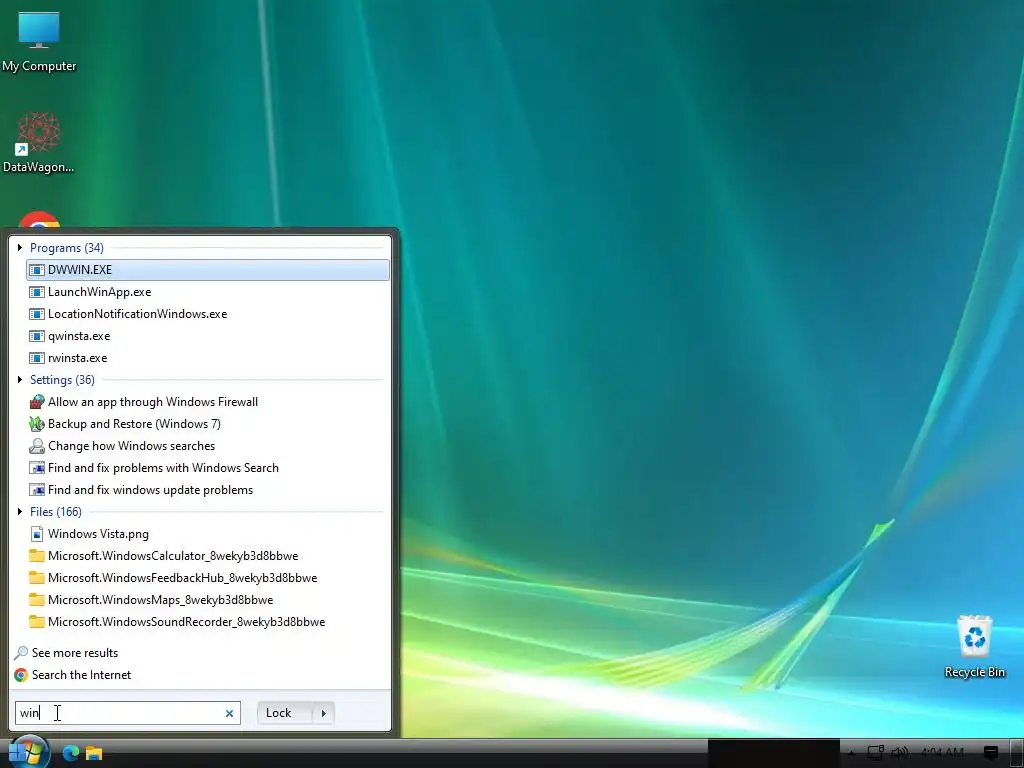The height and width of the screenshot is (768, 1024).
Task: Click the rwinsta.exe program icon
Action: pyautogui.click(x=37, y=358)
